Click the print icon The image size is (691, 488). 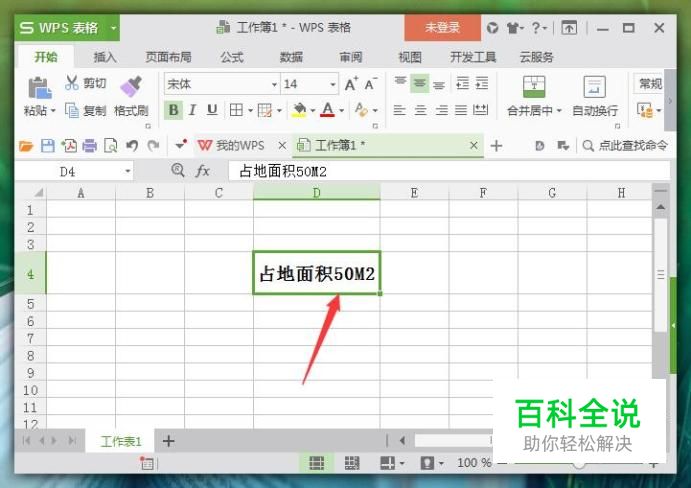pyautogui.click(x=89, y=145)
